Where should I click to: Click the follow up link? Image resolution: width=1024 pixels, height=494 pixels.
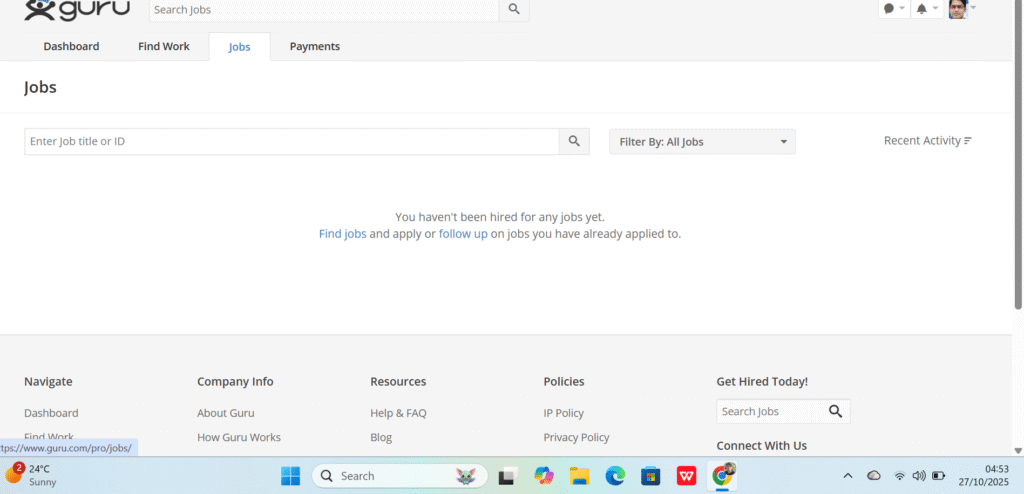tap(463, 234)
